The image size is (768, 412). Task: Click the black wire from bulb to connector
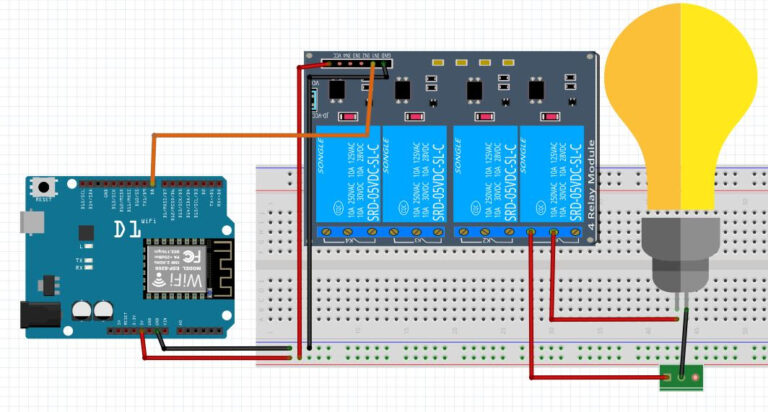click(684, 340)
